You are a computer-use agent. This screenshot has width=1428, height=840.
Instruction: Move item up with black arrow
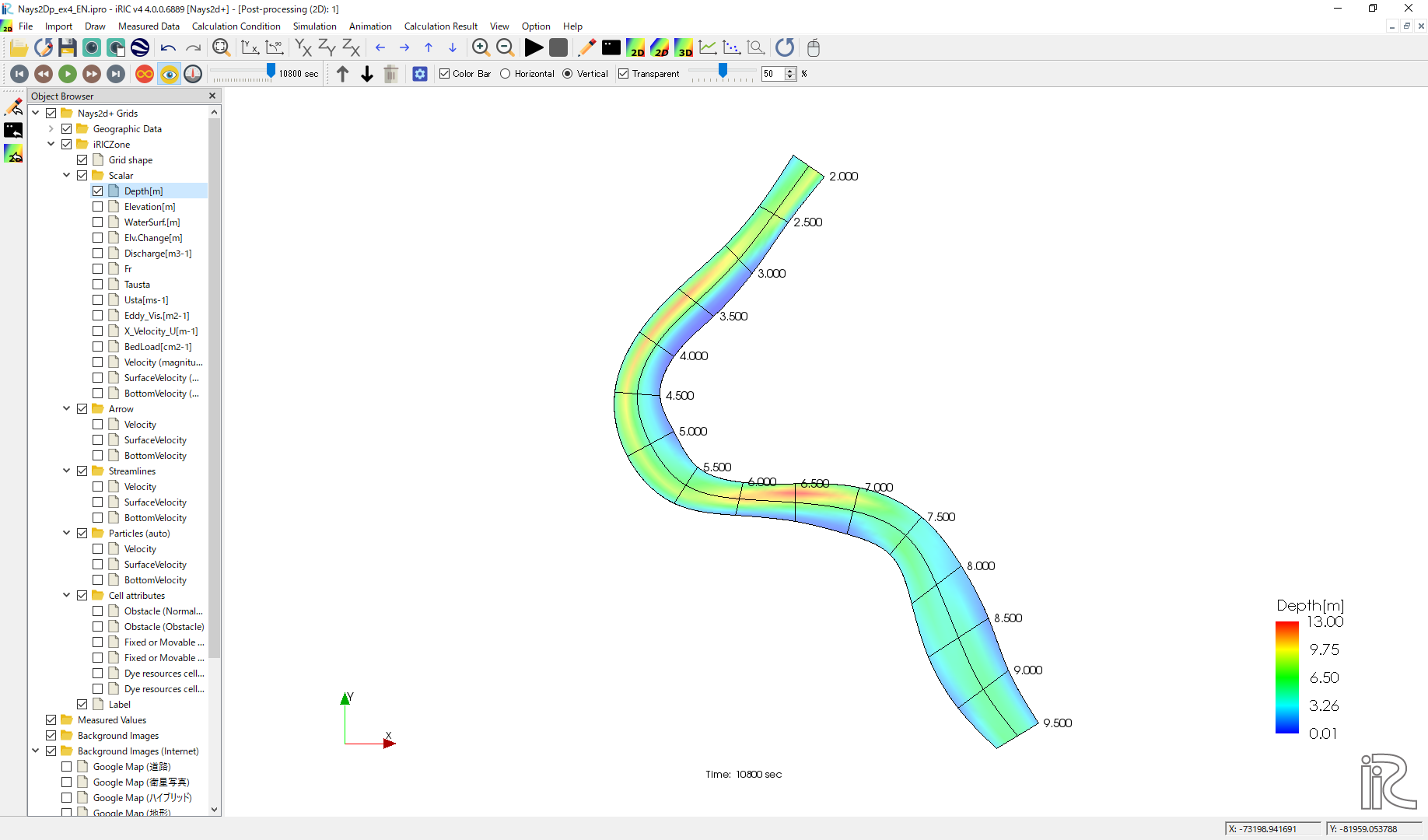pos(343,74)
